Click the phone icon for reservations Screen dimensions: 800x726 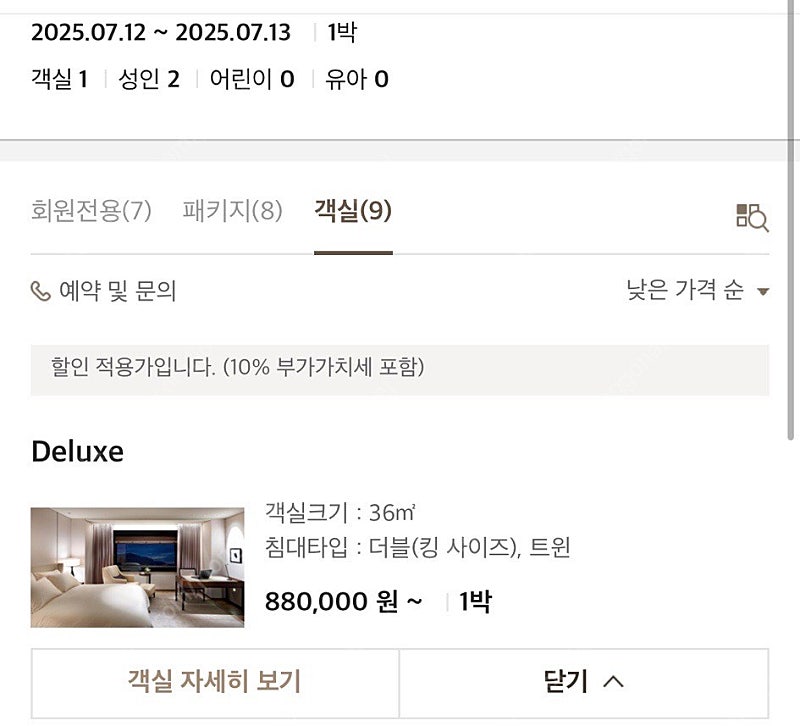click(x=41, y=291)
